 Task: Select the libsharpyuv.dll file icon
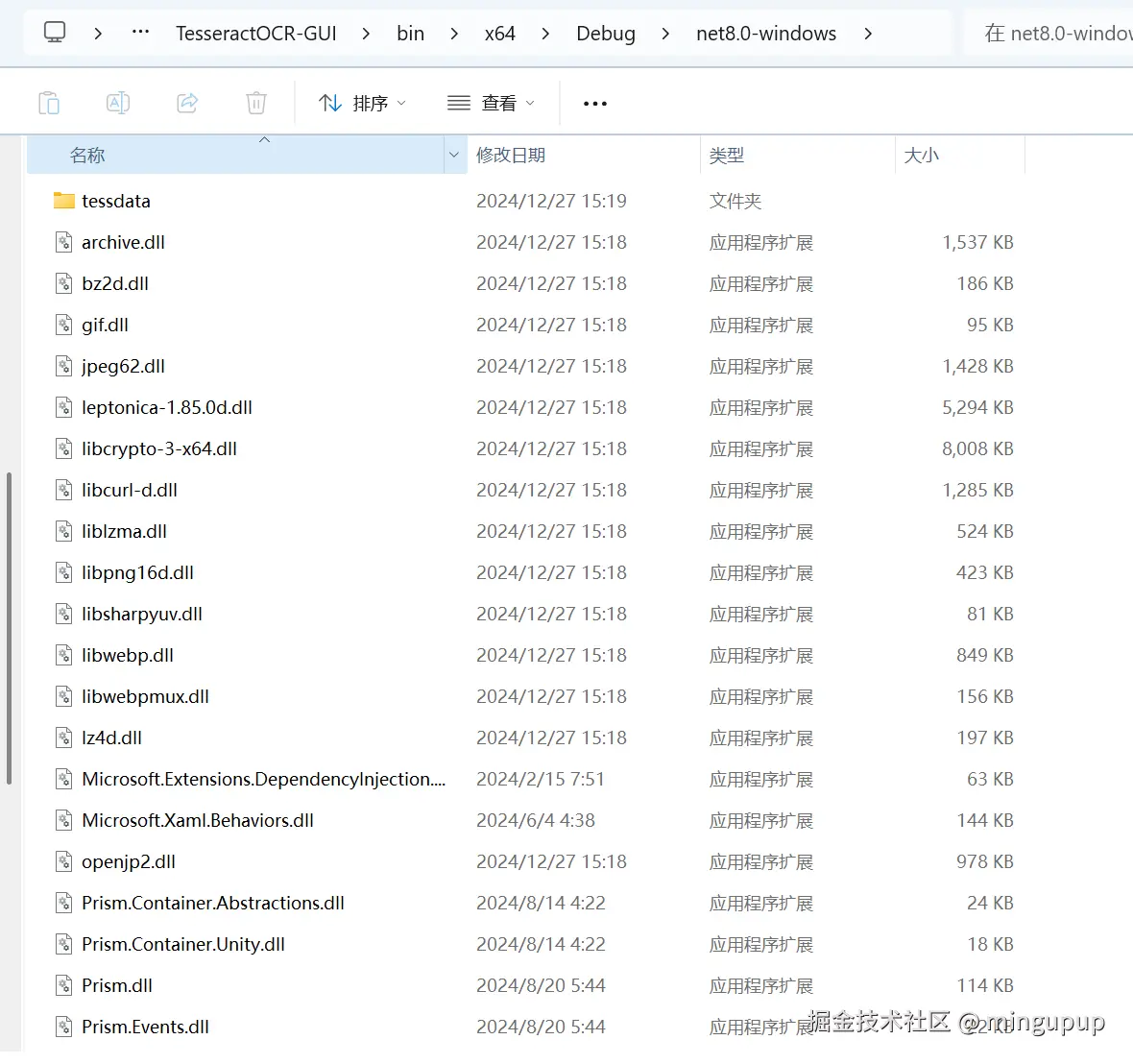[64, 614]
